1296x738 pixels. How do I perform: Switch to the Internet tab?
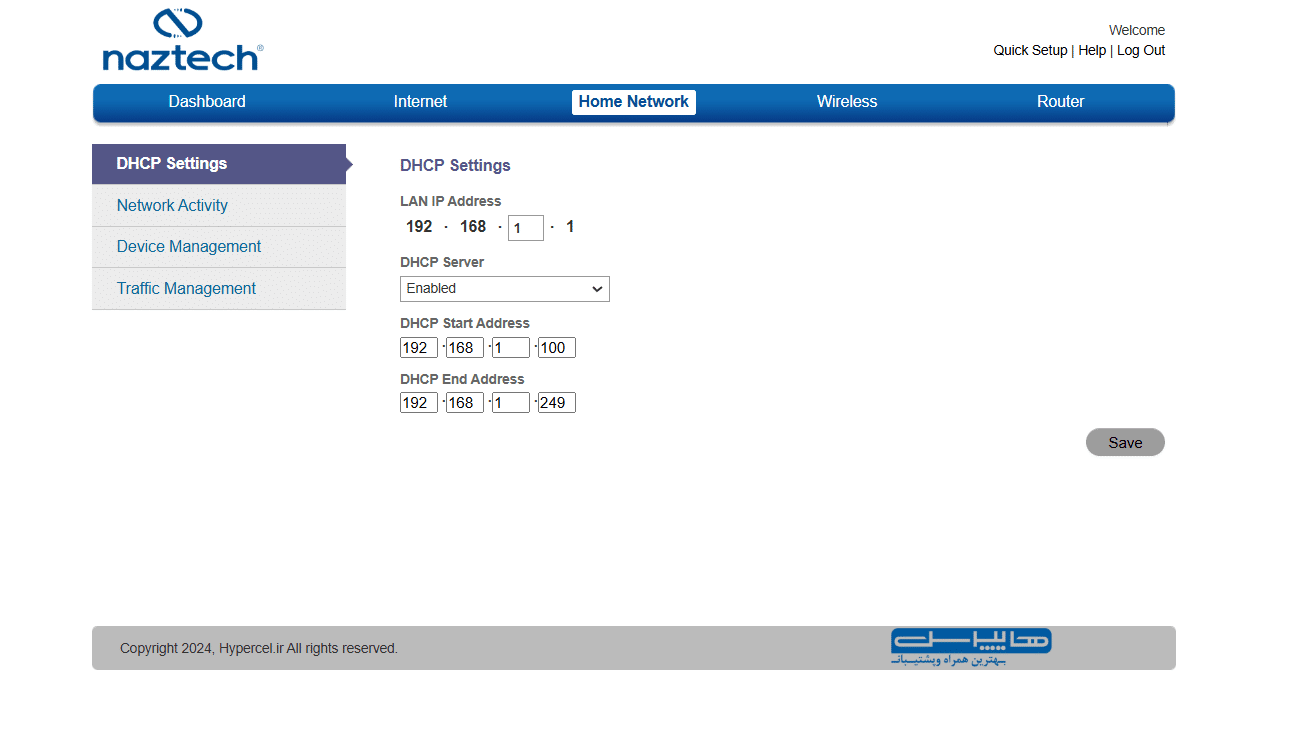click(420, 102)
